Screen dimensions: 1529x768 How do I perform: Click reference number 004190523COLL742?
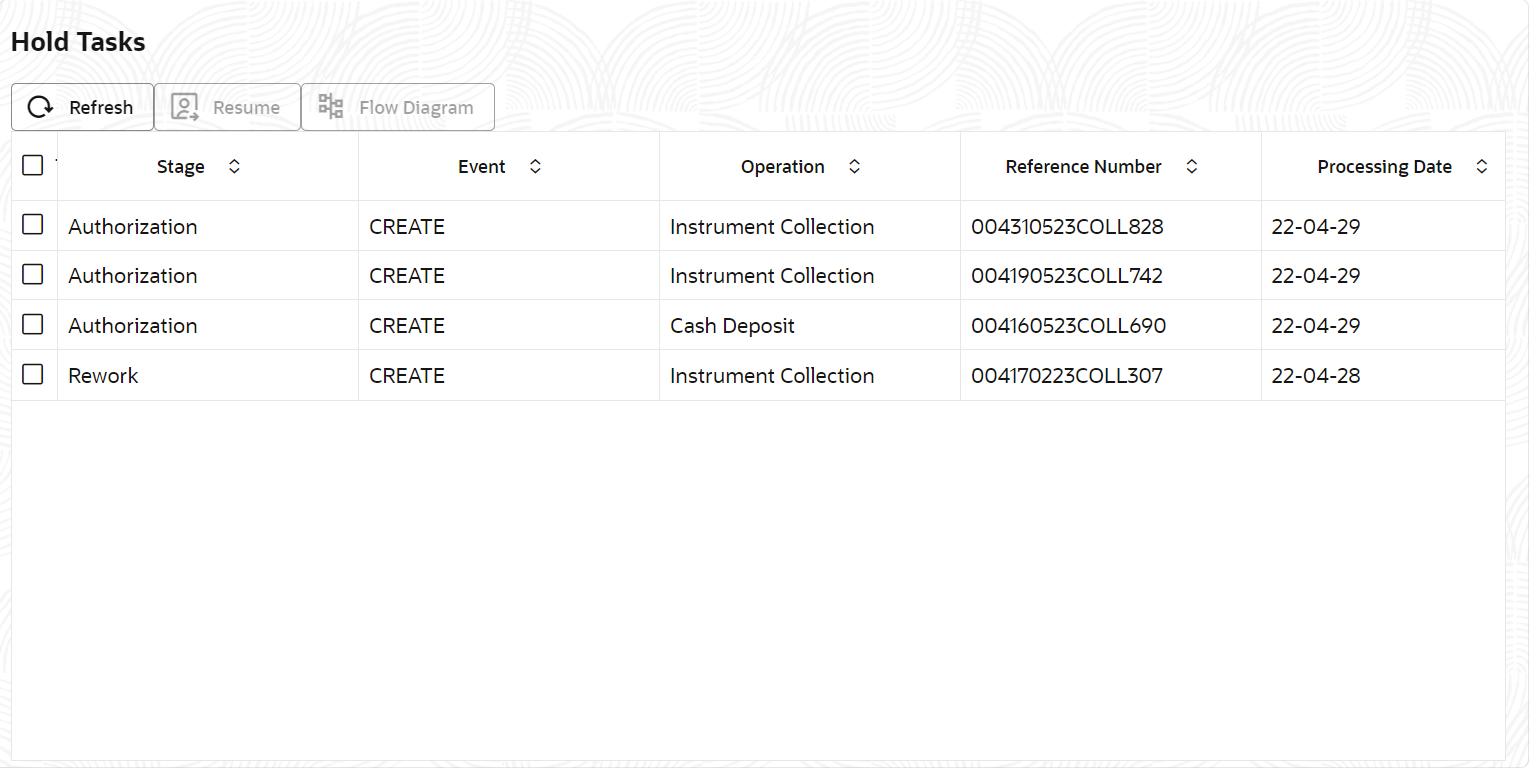click(x=1067, y=276)
